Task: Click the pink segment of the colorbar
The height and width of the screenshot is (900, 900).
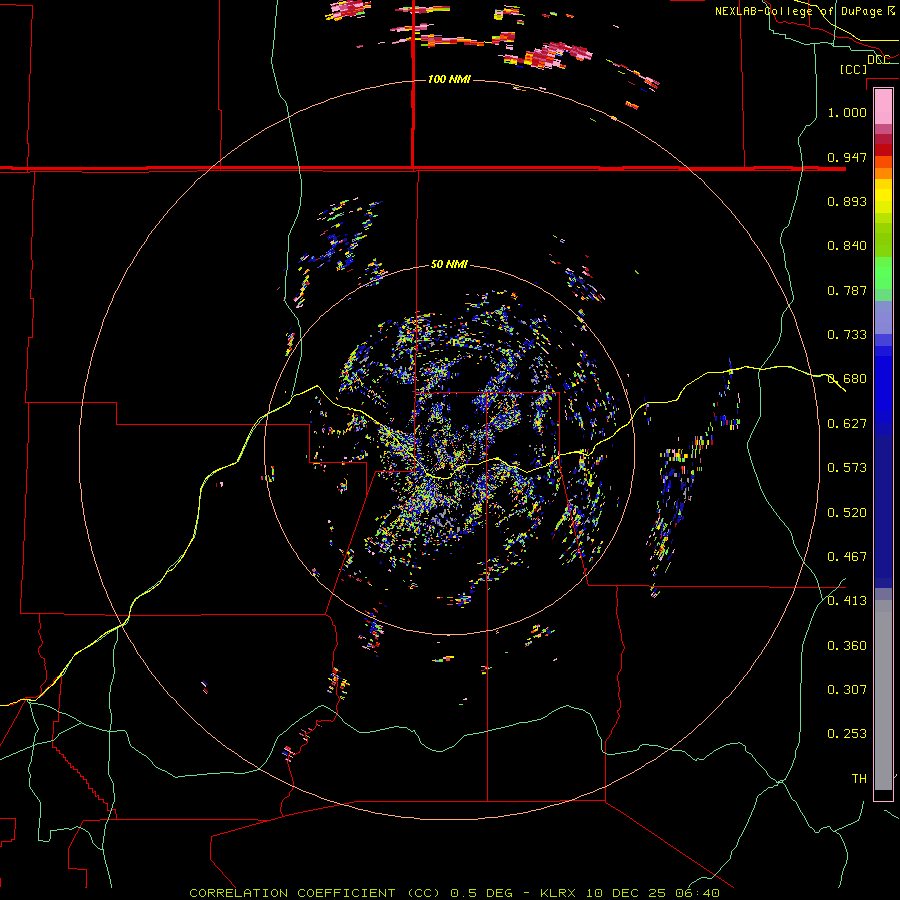Action: click(883, 106)
